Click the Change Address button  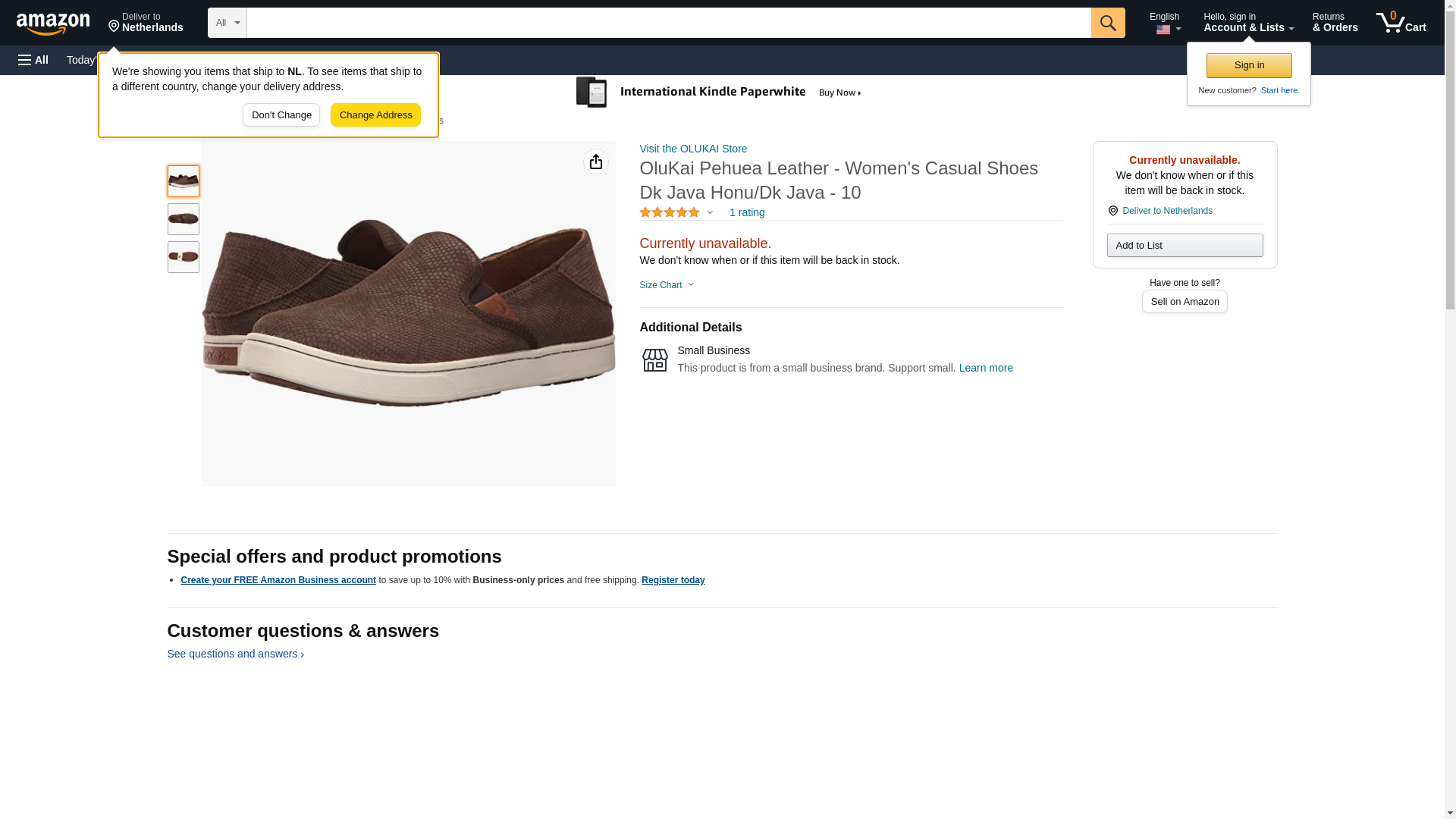coord(375,115)
